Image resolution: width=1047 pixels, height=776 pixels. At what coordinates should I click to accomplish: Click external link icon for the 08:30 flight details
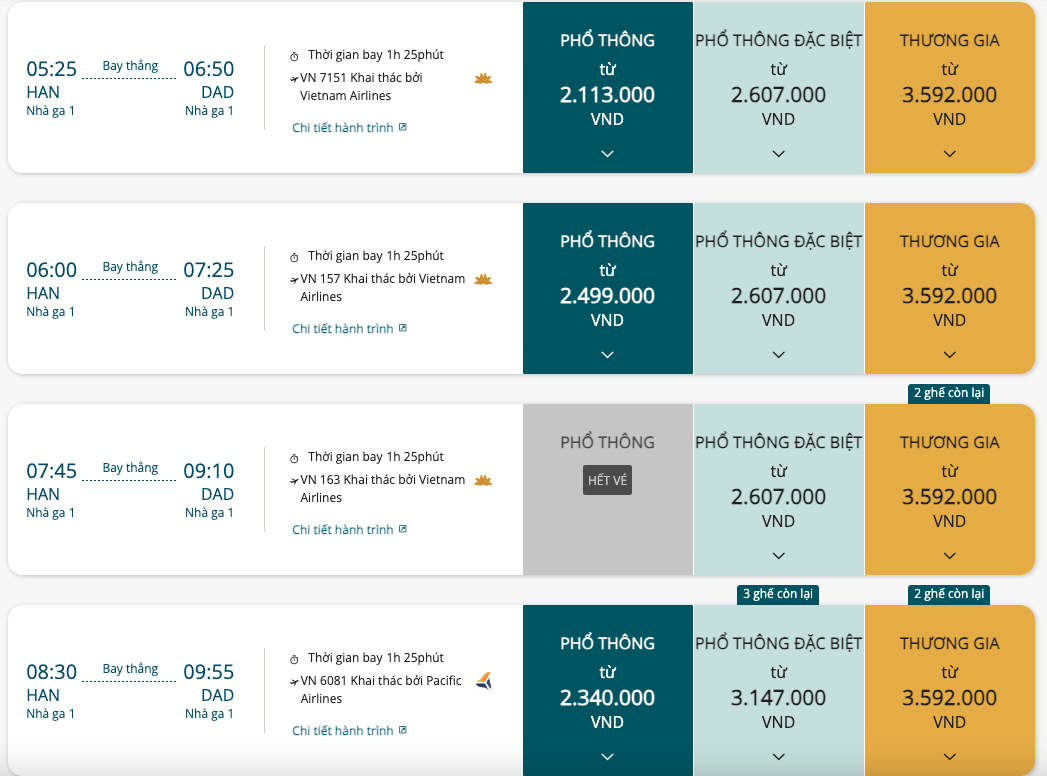(403, 730)
